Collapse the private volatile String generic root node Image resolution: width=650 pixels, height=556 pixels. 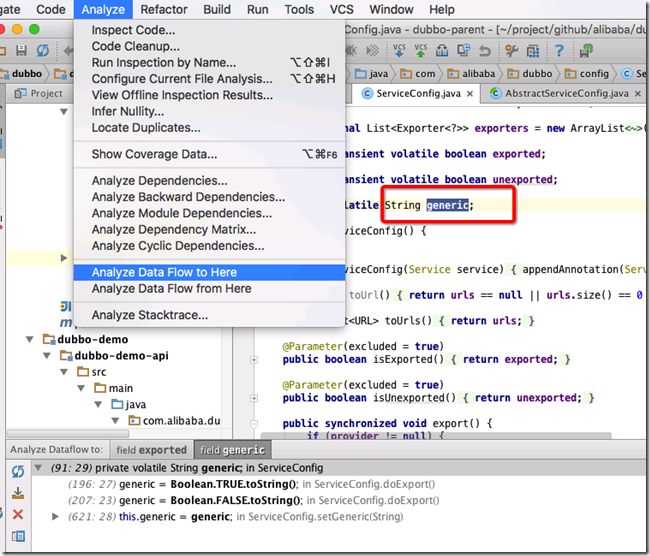(x=38, y=468)
